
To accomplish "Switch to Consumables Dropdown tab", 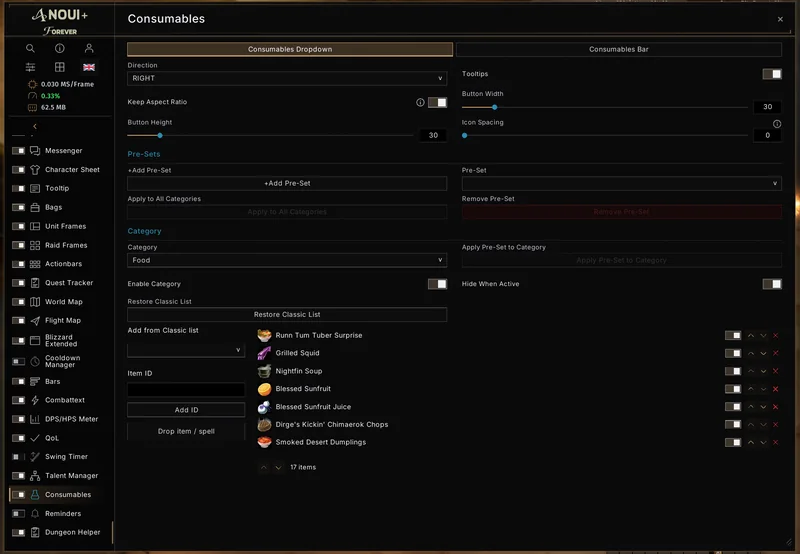I will click(x=290, y=49).
